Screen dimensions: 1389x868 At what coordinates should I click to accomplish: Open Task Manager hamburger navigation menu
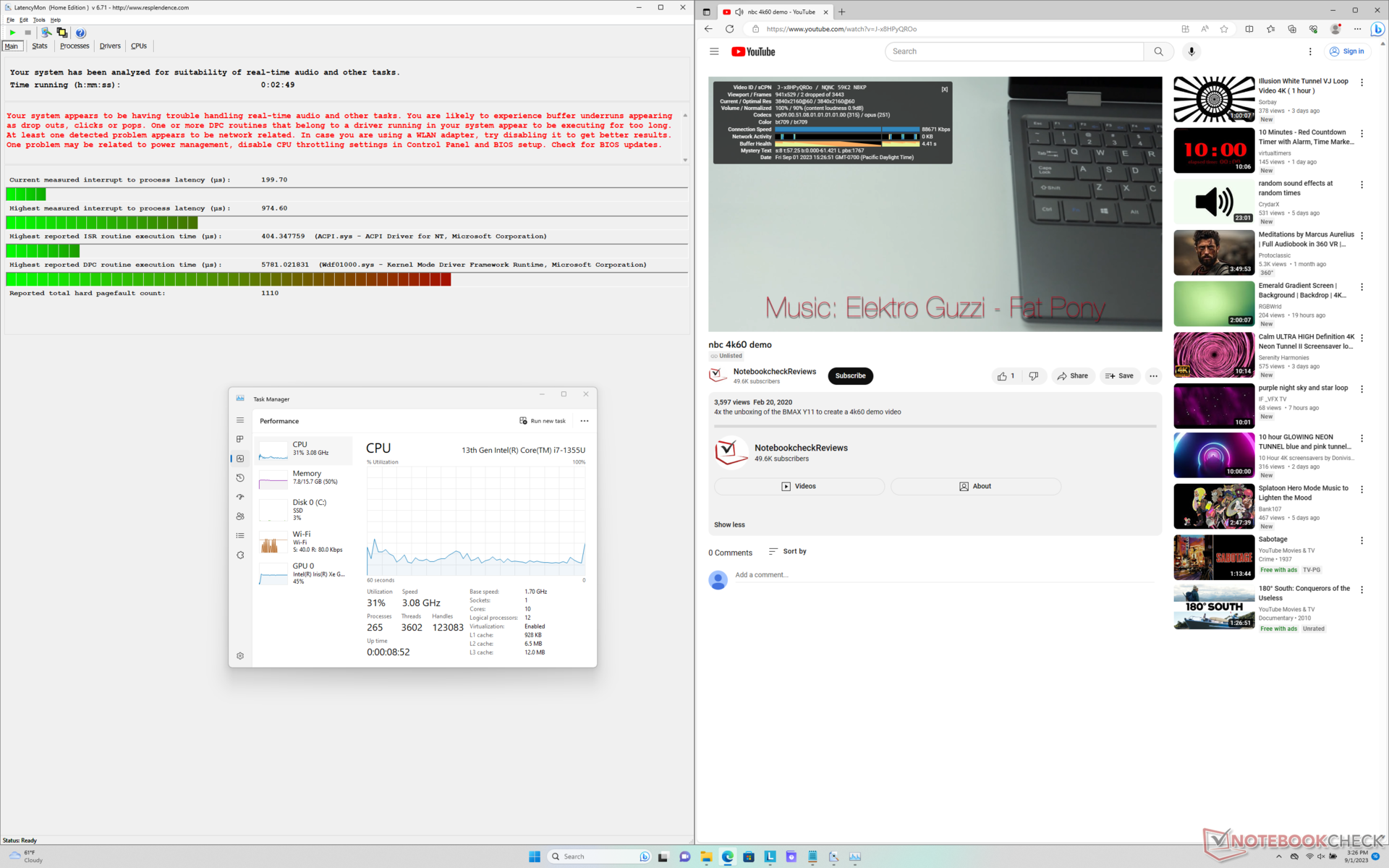(x=240, y=420)
